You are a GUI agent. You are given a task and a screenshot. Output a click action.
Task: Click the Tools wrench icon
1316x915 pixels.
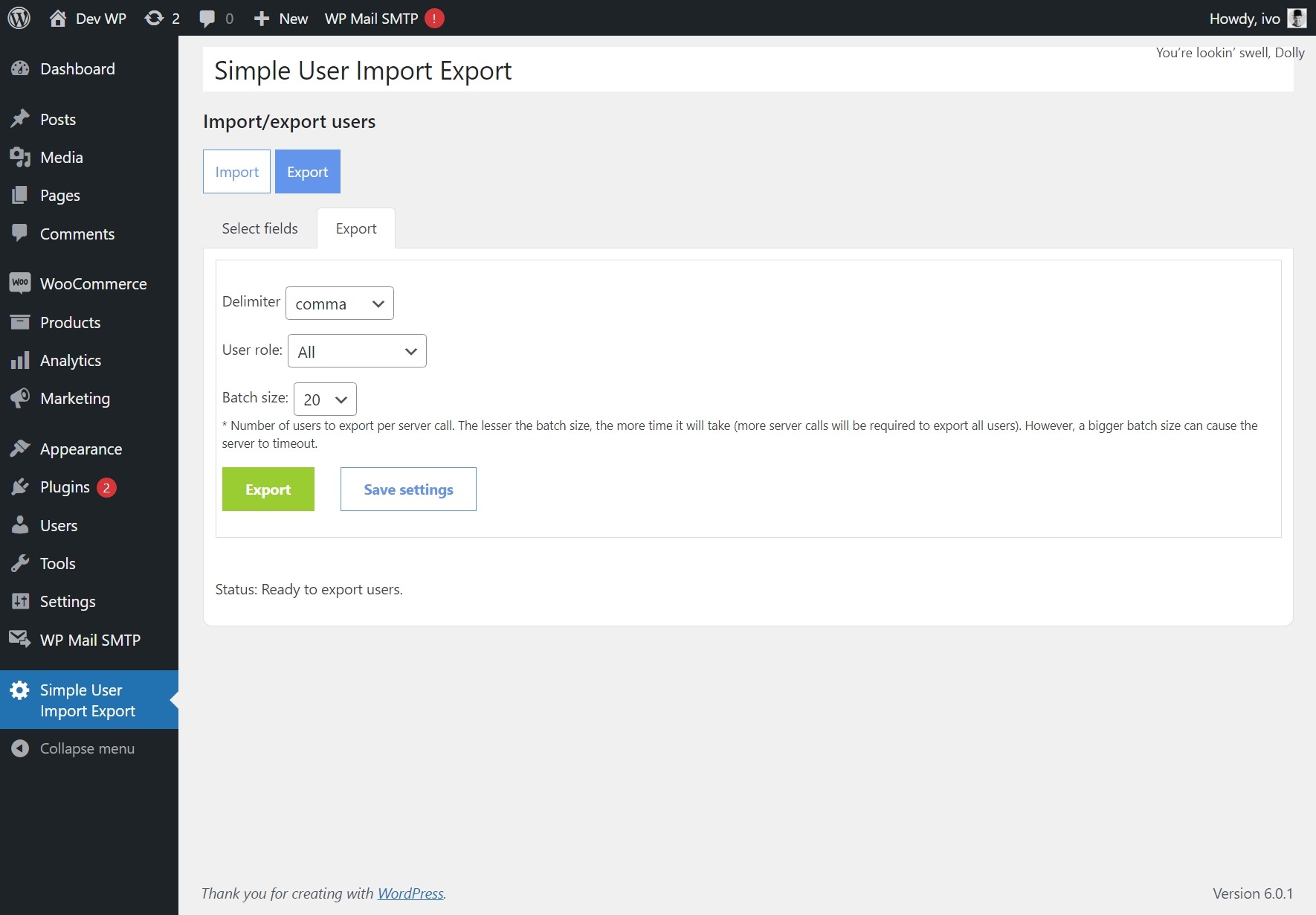click(20, 563)
